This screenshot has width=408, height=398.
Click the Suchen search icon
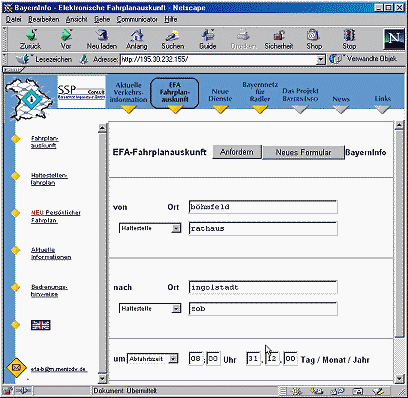[173, 35]
